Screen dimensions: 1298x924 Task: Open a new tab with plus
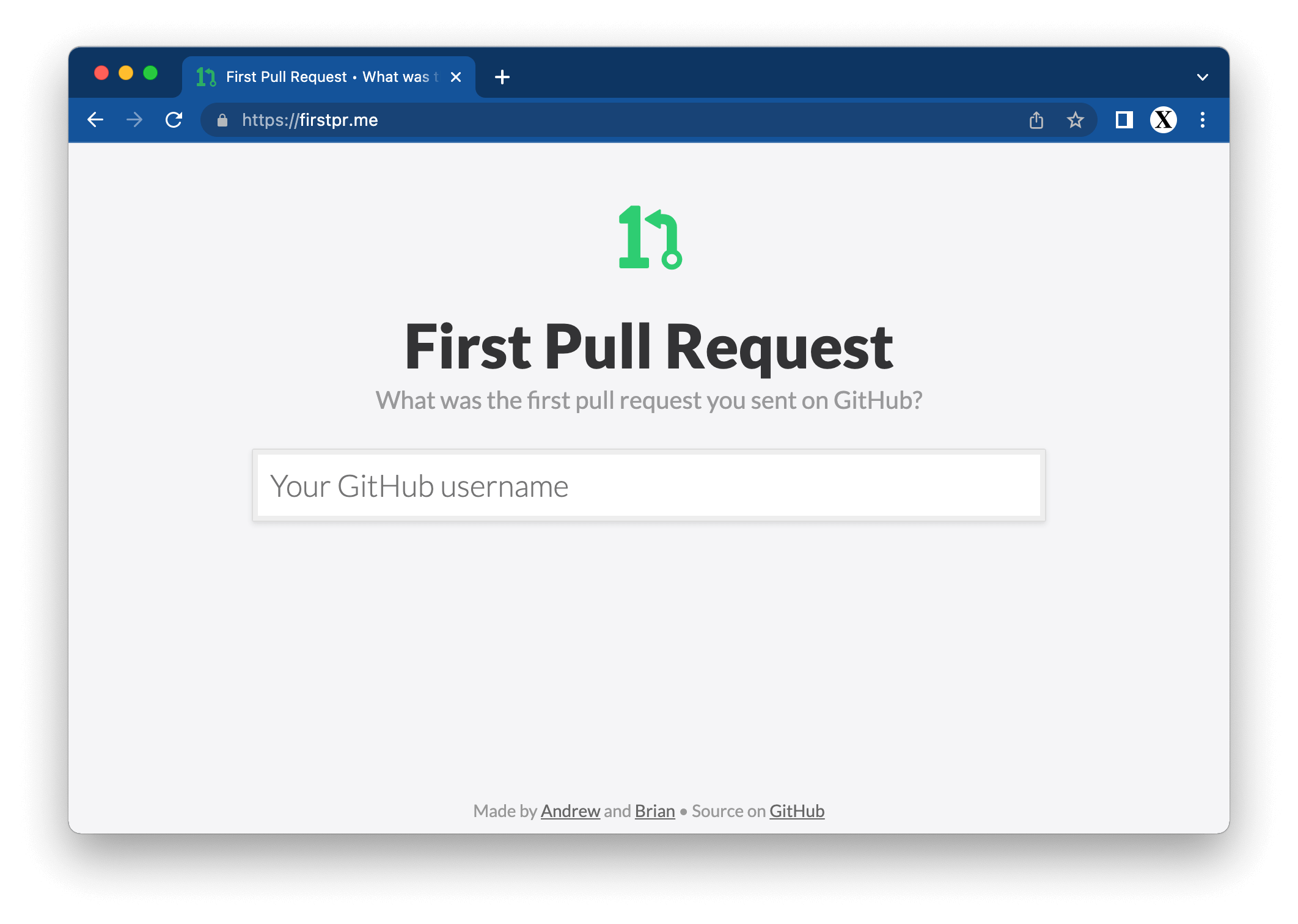(502, 77)
